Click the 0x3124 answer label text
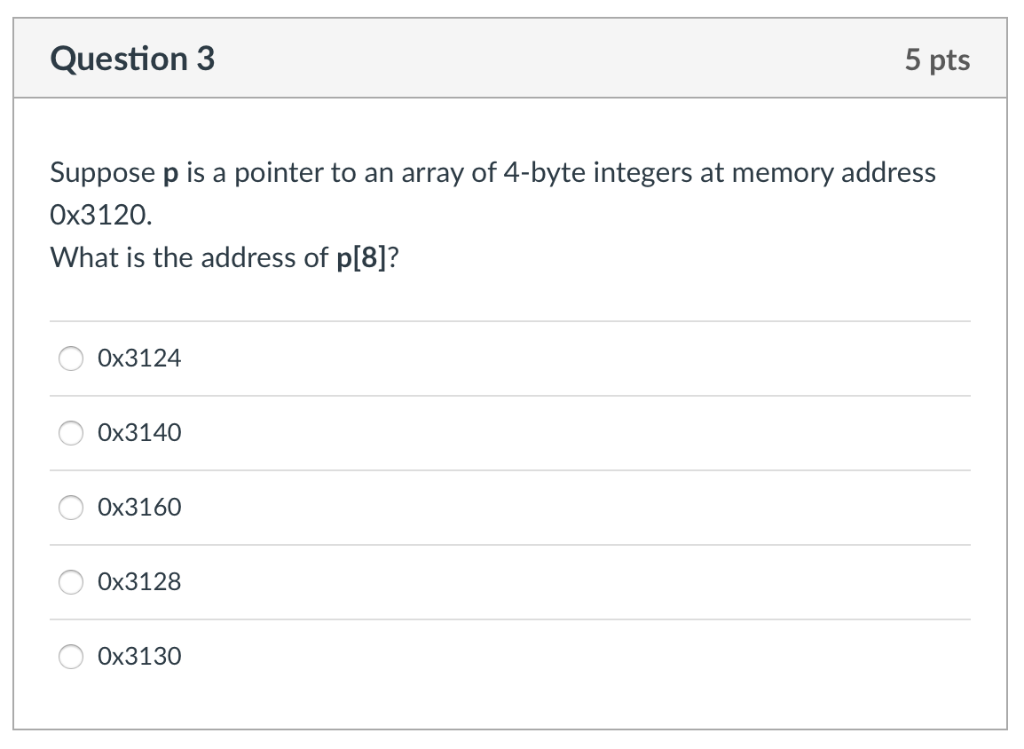 coord(139,359)
